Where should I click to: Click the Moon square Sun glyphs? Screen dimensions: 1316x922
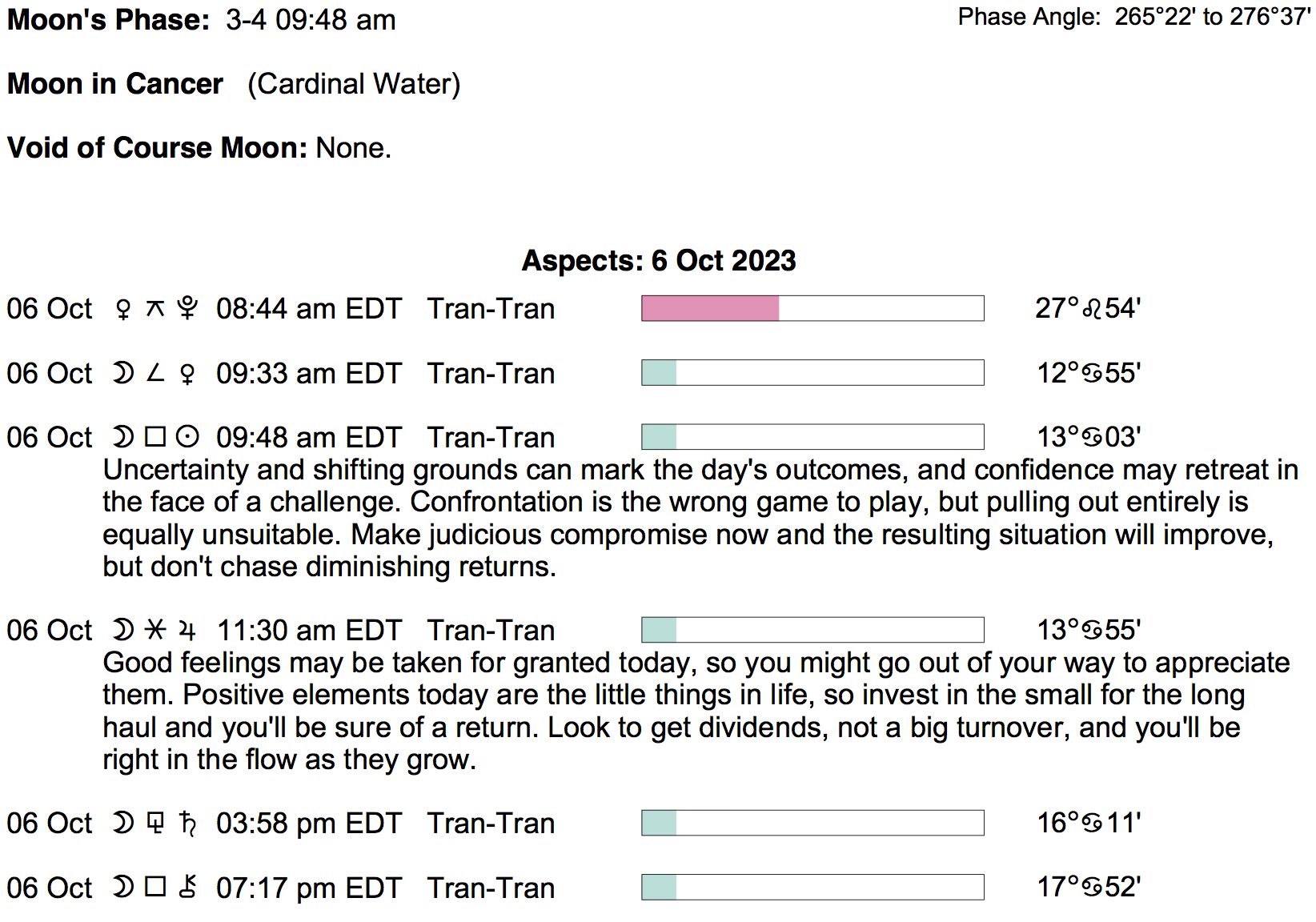coord(155,438)
